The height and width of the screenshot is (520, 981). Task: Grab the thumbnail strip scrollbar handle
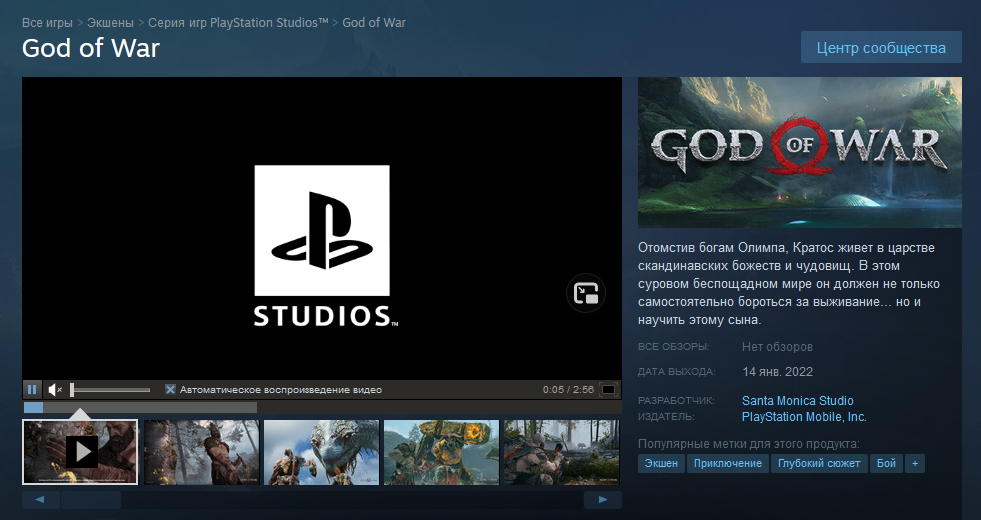[x=91, y=499]
